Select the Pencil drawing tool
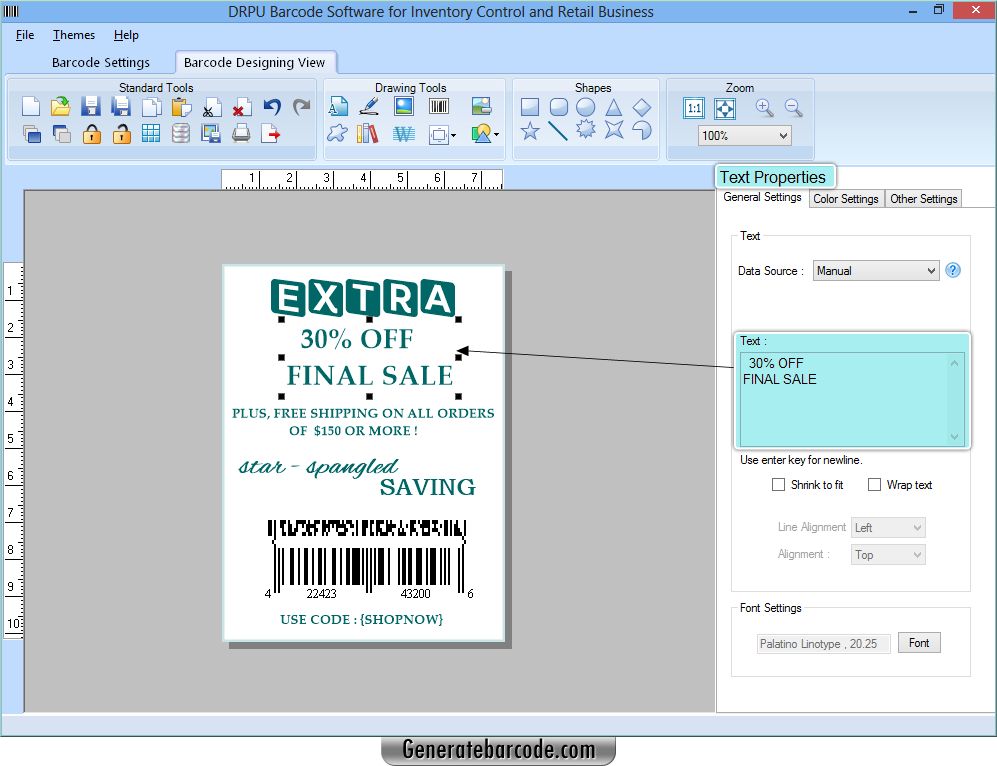The image size is (997, 766). (368, 105)
